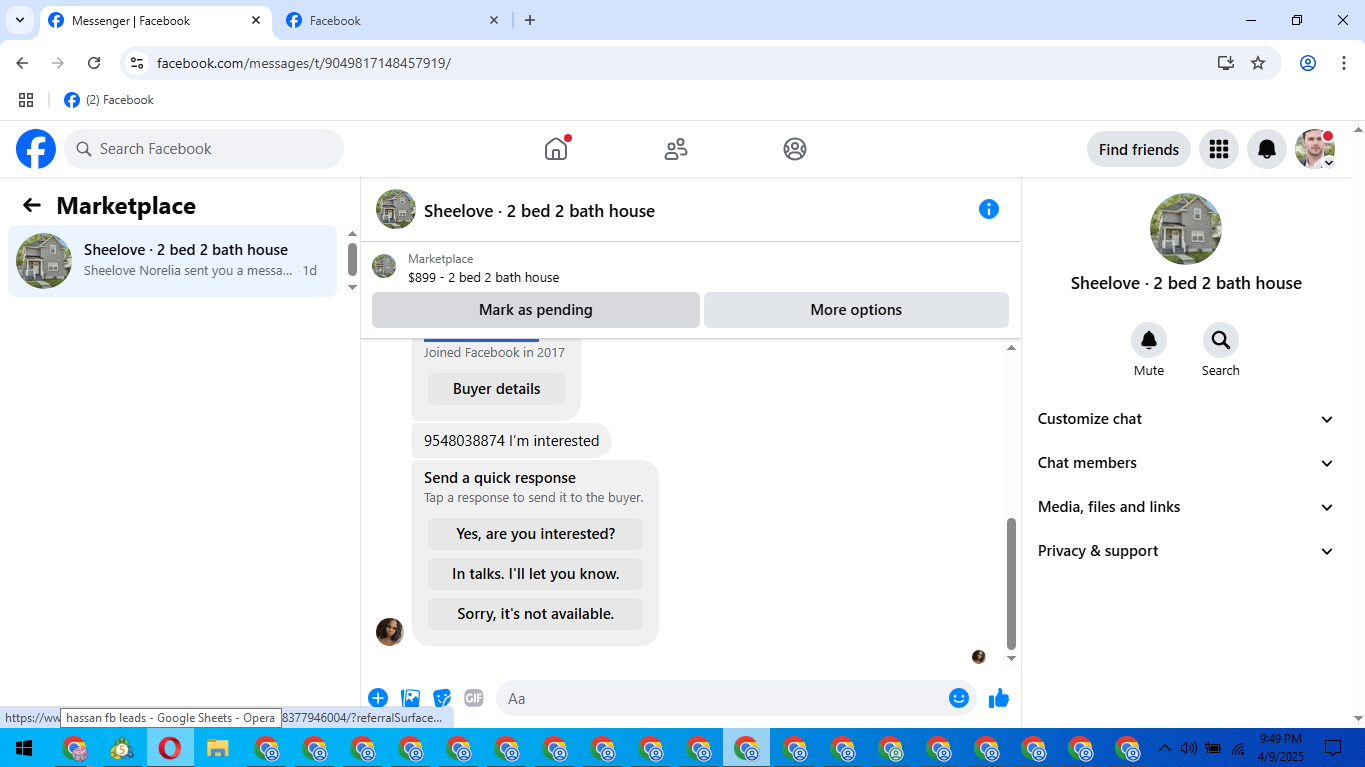This screenshot has height=767, width=1365.
Task: Open the Chrome tab search dropdown
Action: coord(19,20)
